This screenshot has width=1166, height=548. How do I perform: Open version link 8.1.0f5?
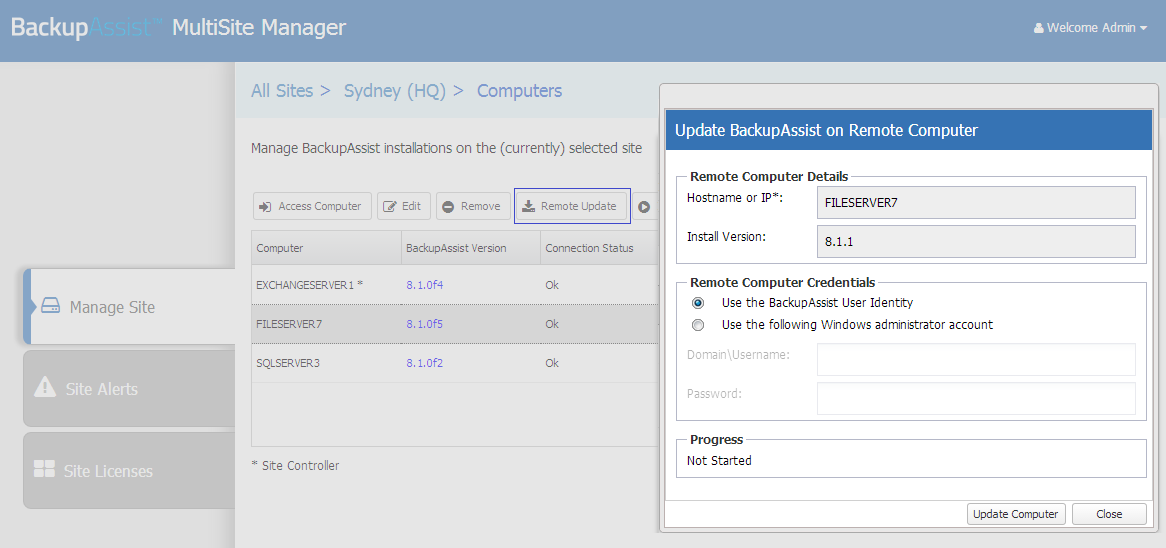tap(425, 324)
